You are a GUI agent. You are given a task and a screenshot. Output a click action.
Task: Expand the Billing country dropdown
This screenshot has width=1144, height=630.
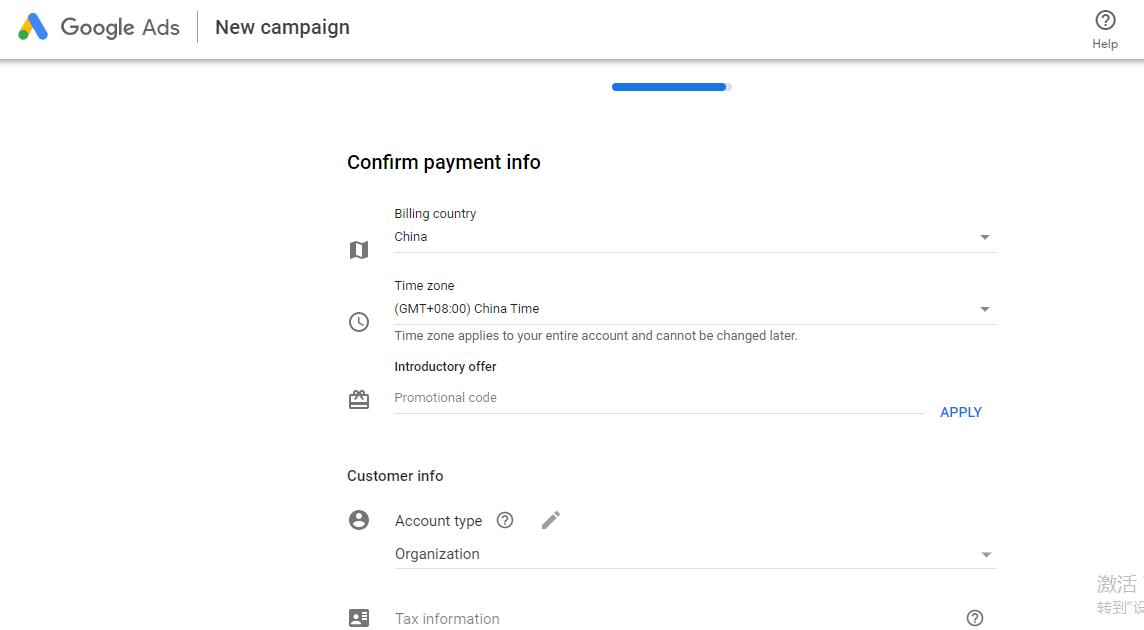[985, 238]
